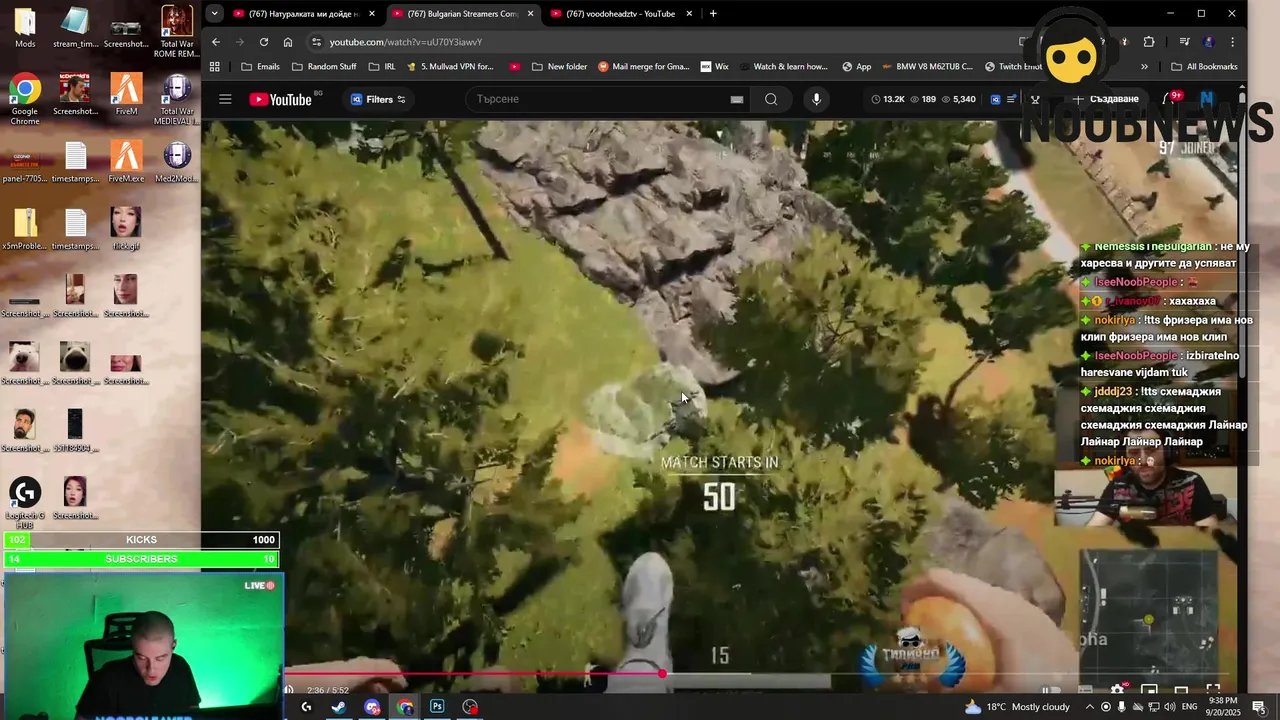Open the weather widget Mostly cloudy
This screenshot has height=720, width=1280.
pos(1017,707)
